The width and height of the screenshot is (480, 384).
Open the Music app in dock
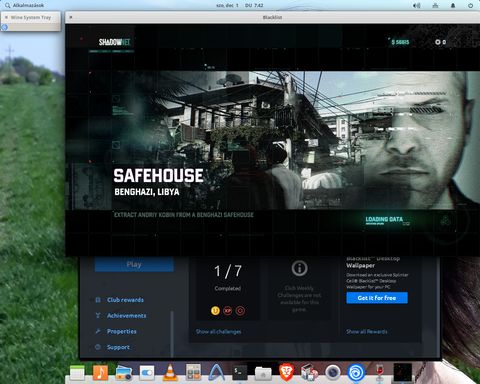pos(100,373)
